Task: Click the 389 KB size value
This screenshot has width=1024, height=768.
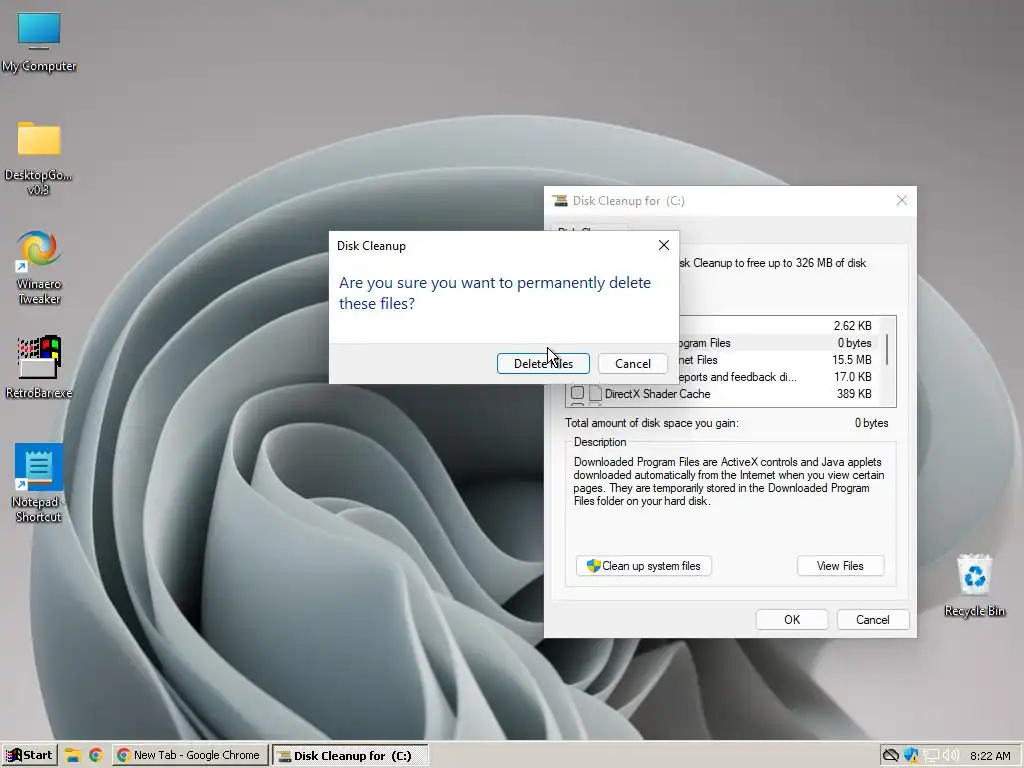Action: tap(854, 394)
